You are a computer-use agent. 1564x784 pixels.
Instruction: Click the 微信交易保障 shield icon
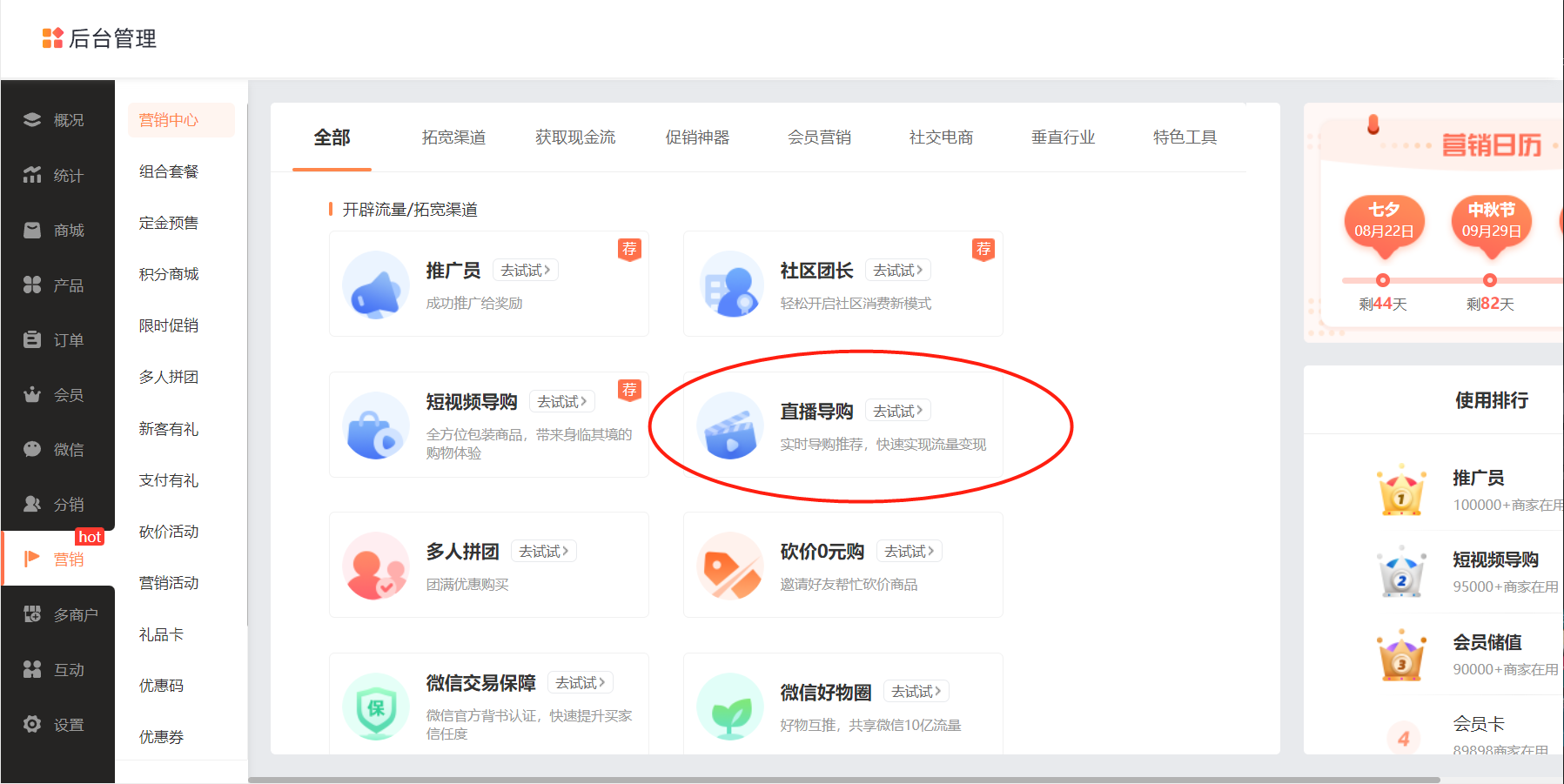coord(376,707)
